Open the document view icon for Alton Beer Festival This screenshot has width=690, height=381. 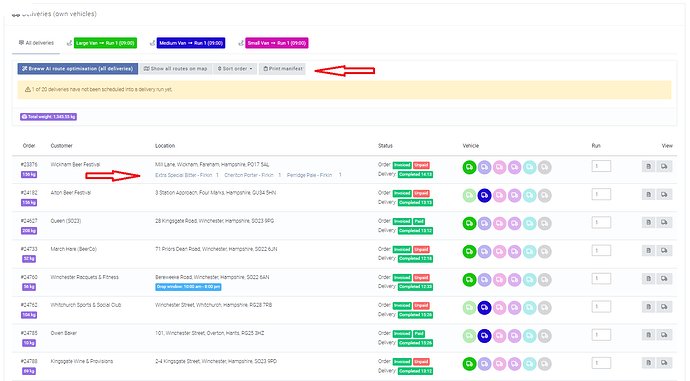click(x=648, y=194)
